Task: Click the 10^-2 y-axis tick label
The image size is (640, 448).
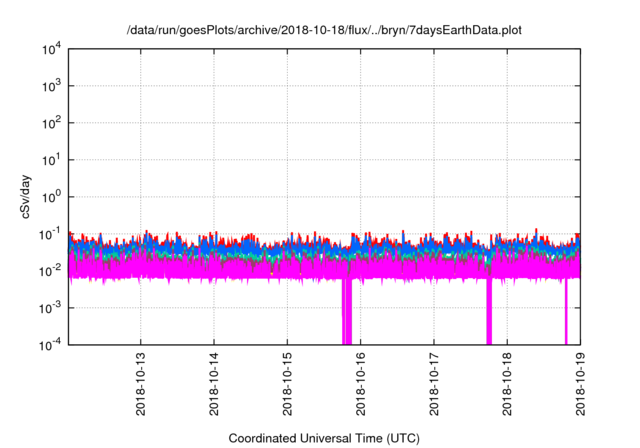Action: pyautogui.click(x=50, y=271)
